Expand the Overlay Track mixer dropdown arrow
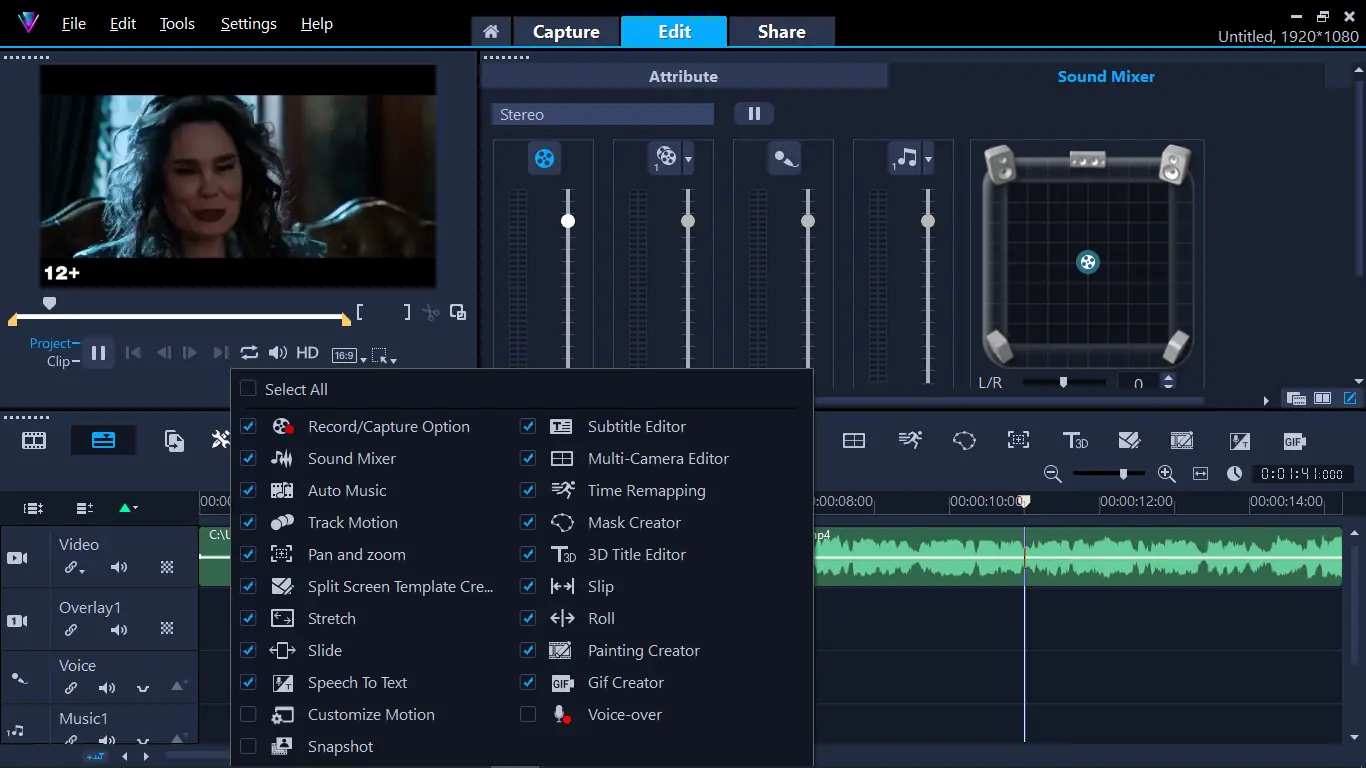Image resolution: width=1366 pixels, height=768 pixels. 688,160
